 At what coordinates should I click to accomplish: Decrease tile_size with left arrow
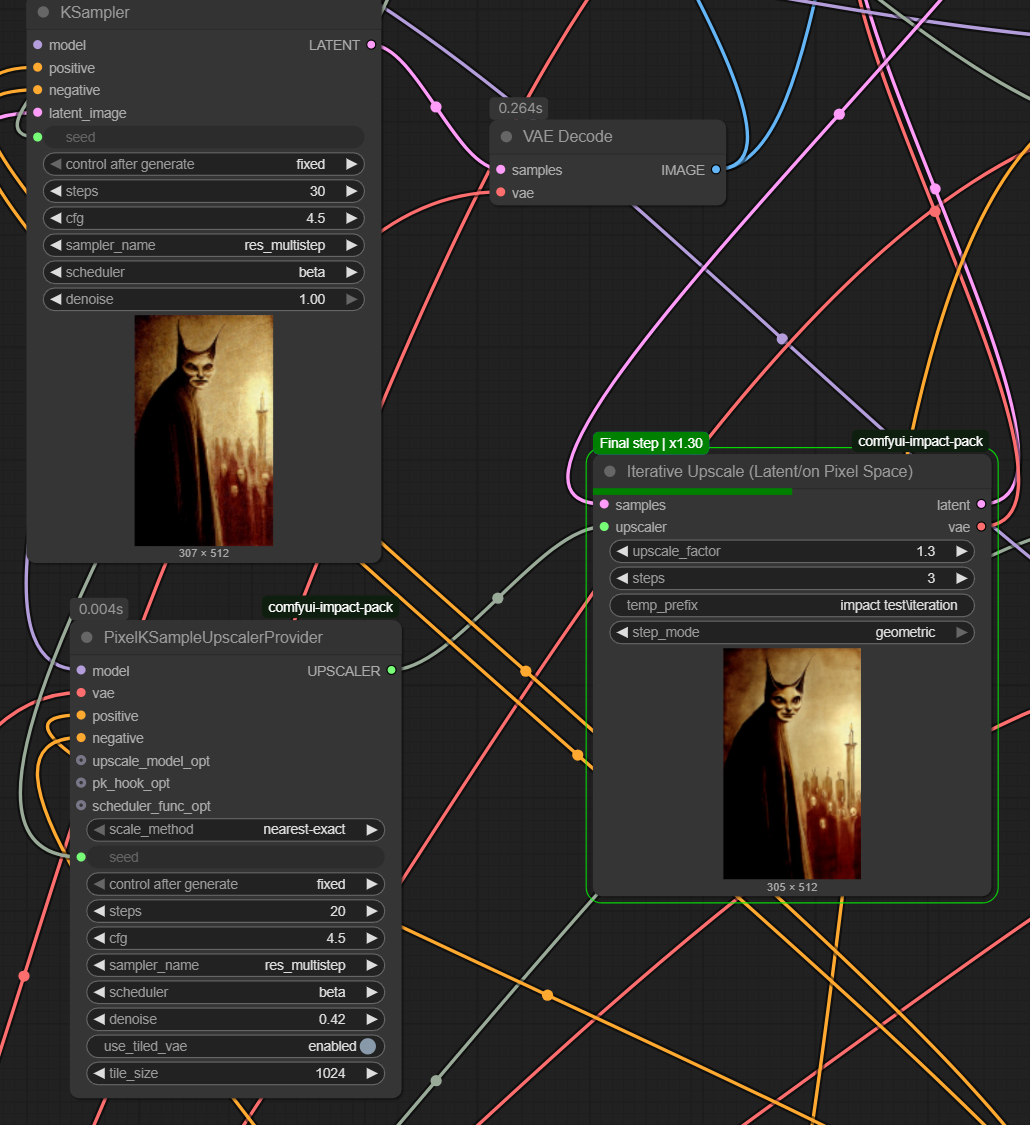pyautogui.click(x=99, y=1073)
